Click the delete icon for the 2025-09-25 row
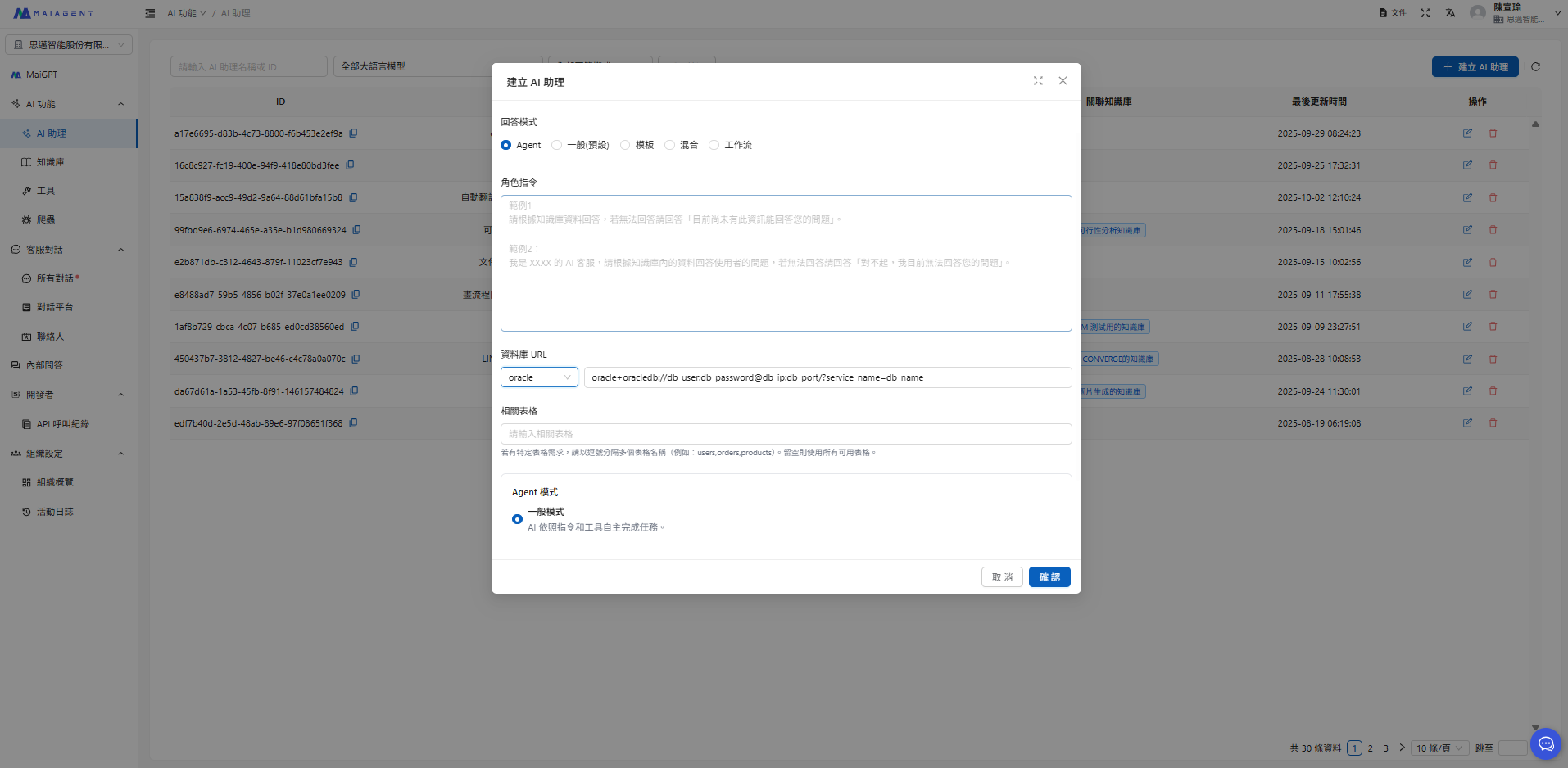 [x=1493, y=165]
